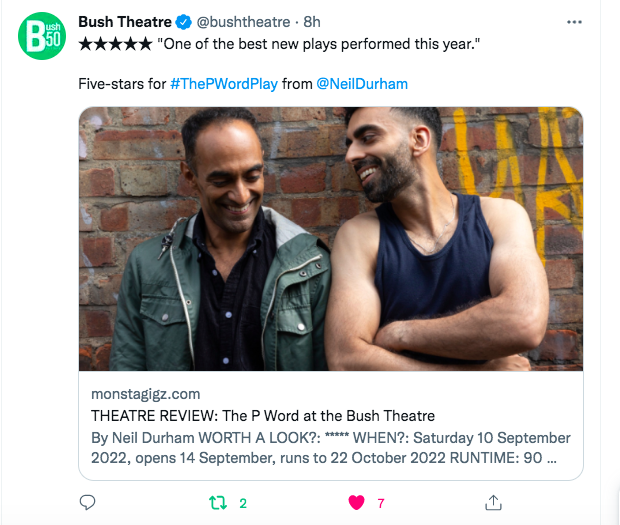Open the @bushtheatre handle link
Image resolution: width=620 pixels, height=525 pixels.
coord(244,21)
